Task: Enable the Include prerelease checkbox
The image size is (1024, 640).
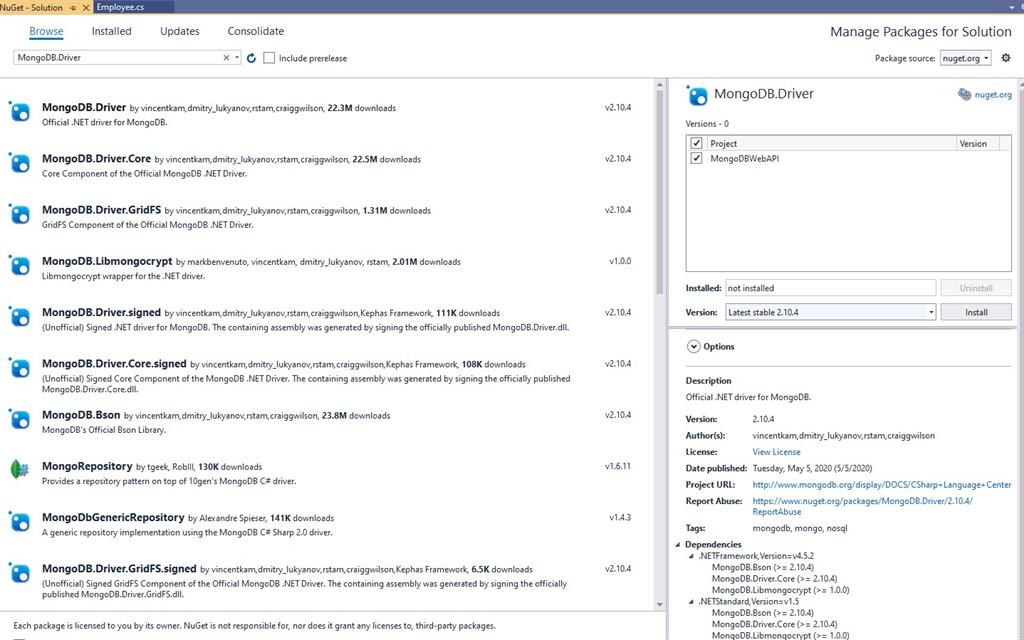Action: tap(268, 58)
